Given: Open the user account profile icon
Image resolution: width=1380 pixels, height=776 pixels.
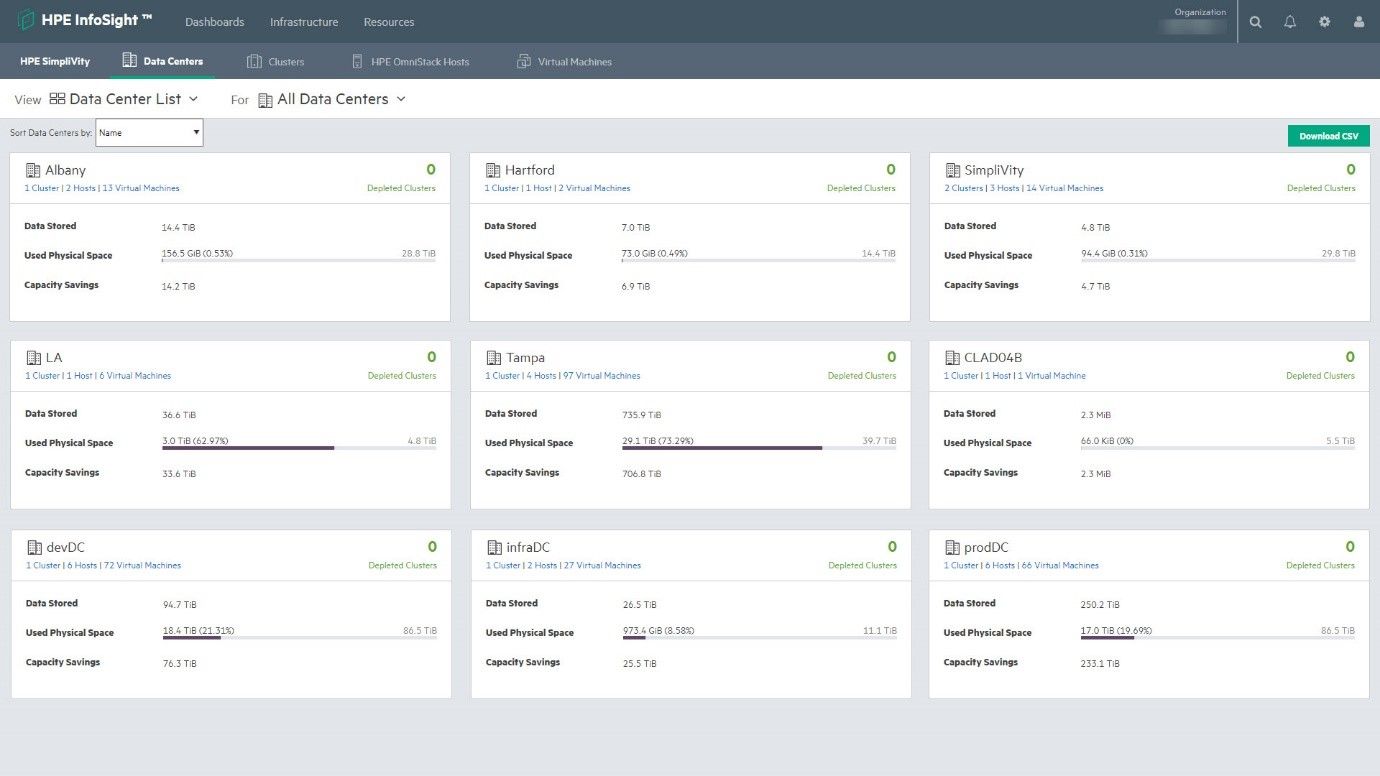Looking at the screenshot, I should coord(1358,22).
